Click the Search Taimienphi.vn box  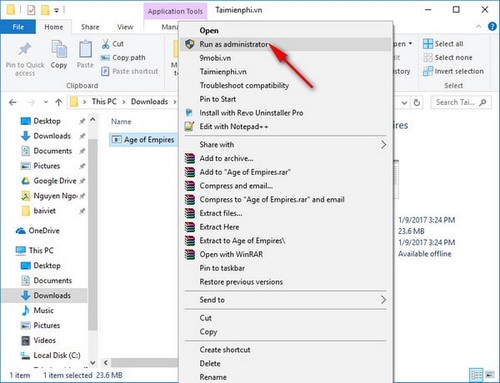click(461, 102)
